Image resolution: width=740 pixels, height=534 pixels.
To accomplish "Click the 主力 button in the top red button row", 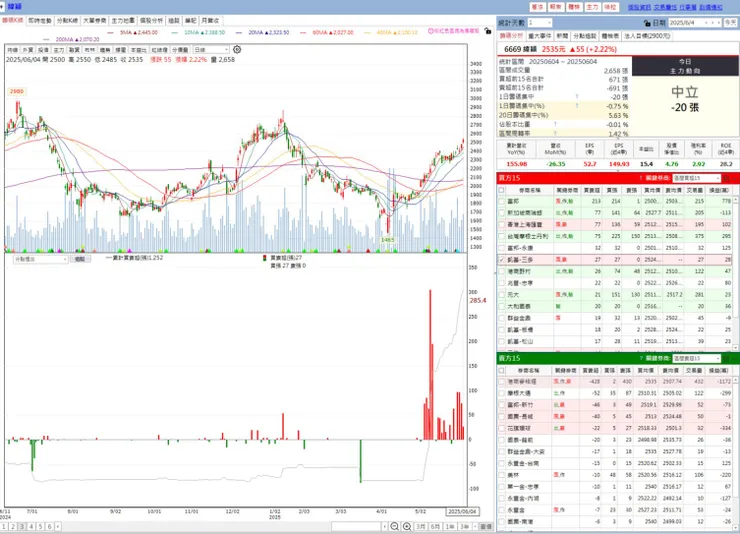I will click(x=592, y=7).
